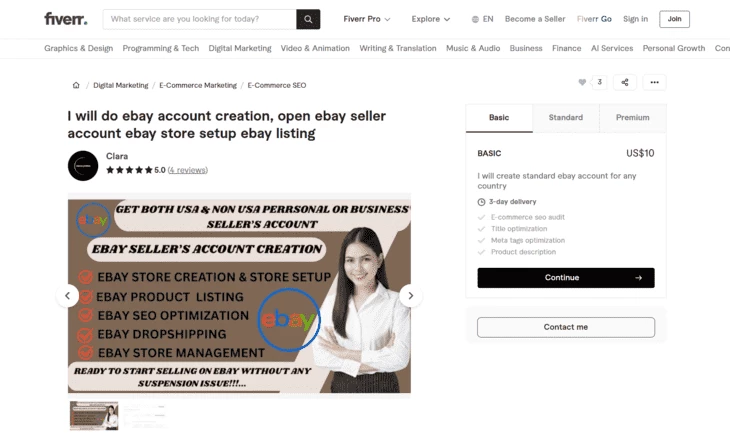Open the three-dot more options menu

tap(655, 82)
